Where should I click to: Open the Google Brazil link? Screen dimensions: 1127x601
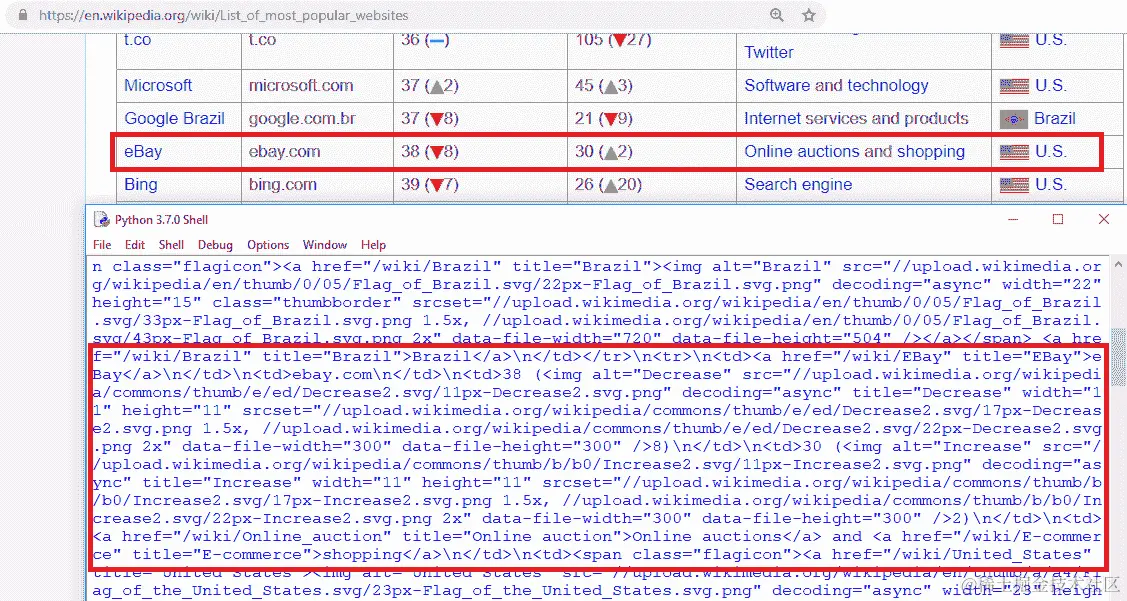[175, 119]
